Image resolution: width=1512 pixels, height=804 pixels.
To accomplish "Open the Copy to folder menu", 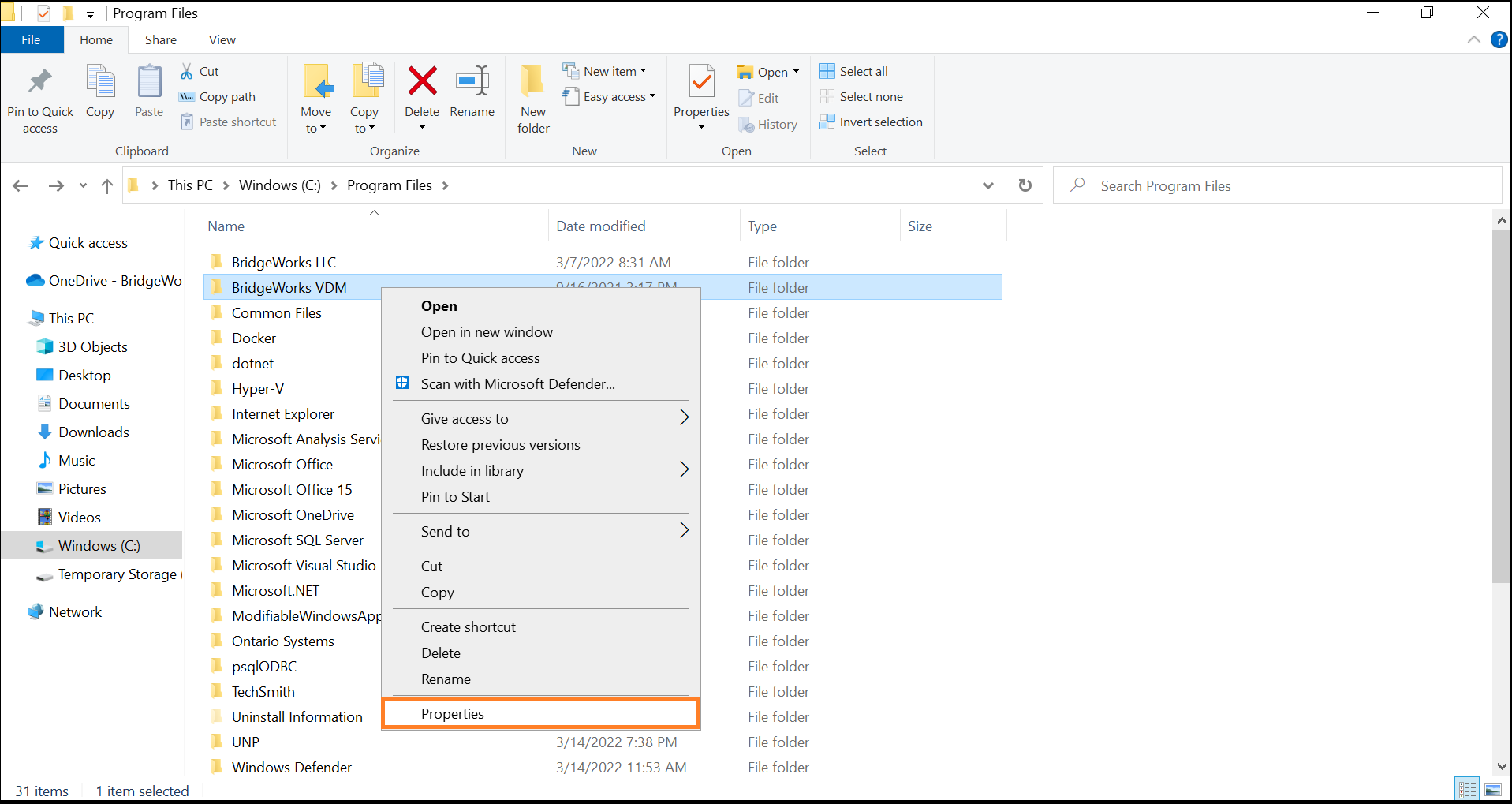I will tap(364, 99).
